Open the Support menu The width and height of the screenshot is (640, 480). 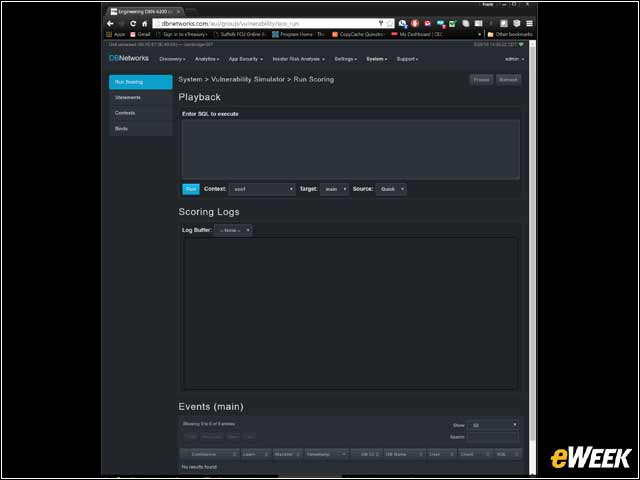click(x=407, y=59)
